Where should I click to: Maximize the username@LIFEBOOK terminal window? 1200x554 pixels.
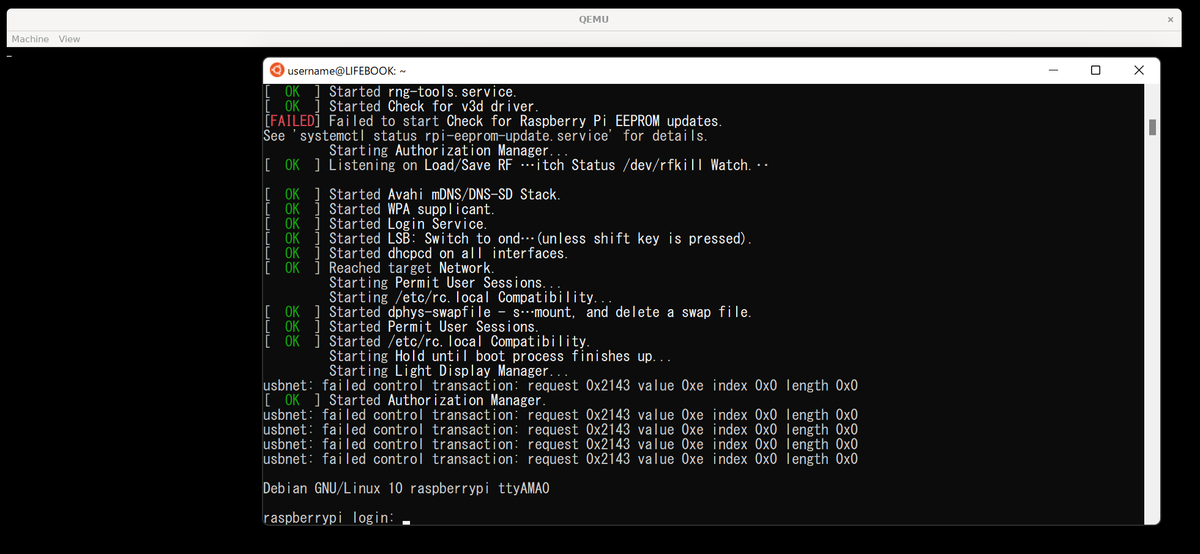1096,70
